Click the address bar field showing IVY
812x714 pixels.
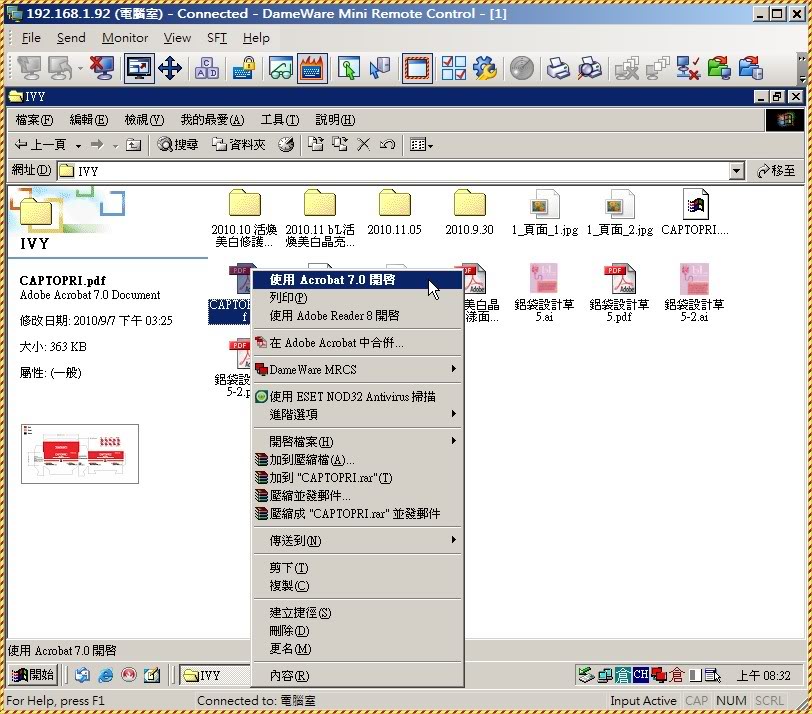pyautogui.click(x=394, y=170)
